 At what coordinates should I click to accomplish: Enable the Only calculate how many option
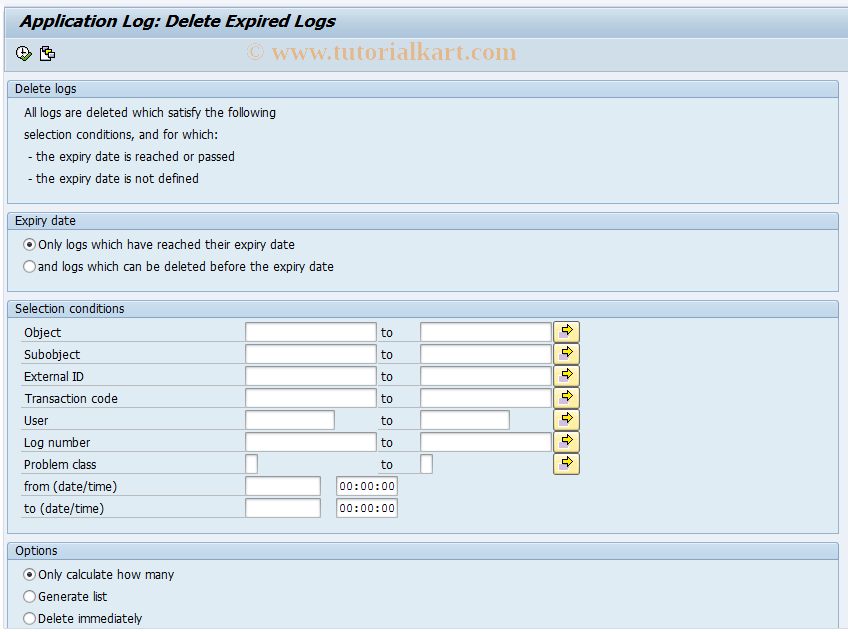click(29, 574)
